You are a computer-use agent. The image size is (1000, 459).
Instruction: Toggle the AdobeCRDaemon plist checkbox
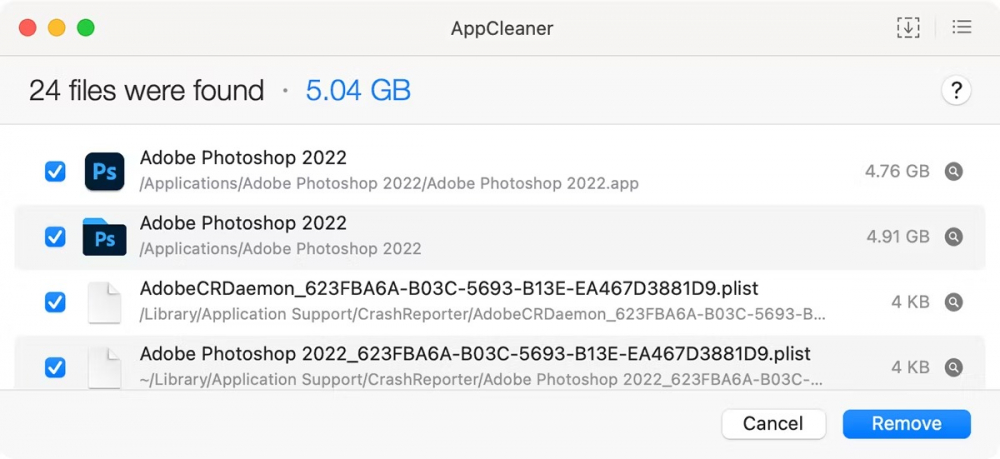click(x=56, y=302)
